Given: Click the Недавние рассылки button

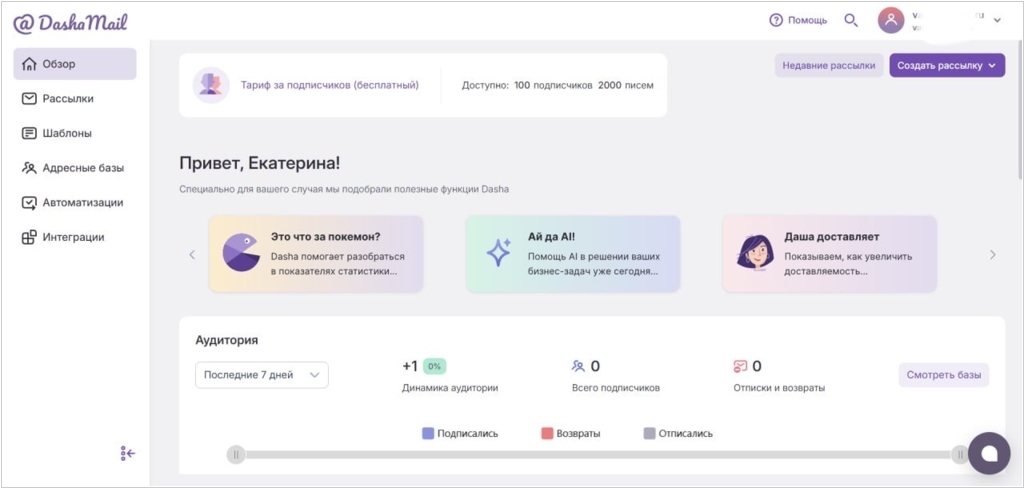Looking at the screenshot, I should click(829, 66).
